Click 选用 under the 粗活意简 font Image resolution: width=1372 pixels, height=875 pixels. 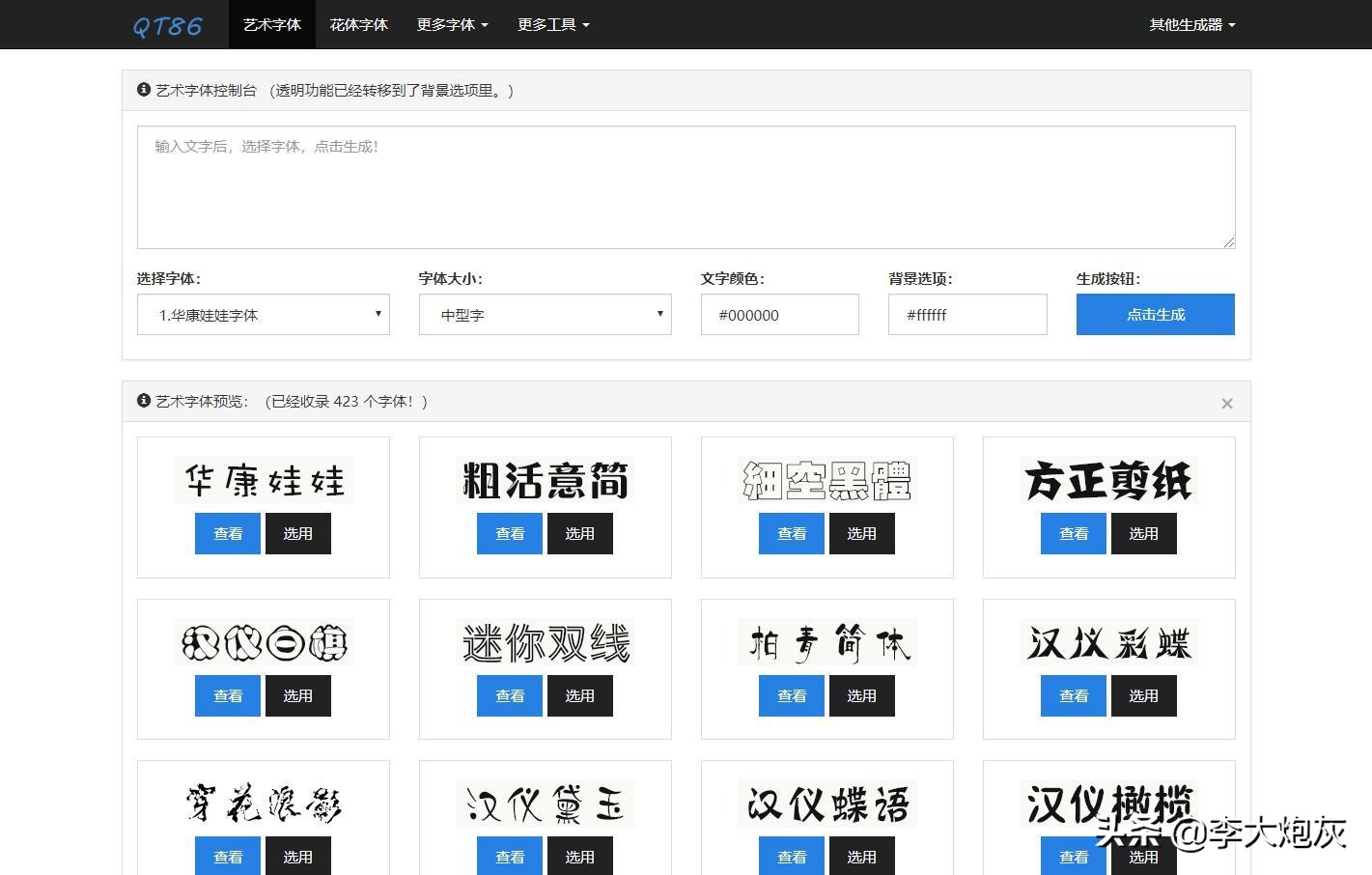coord(580,533)
